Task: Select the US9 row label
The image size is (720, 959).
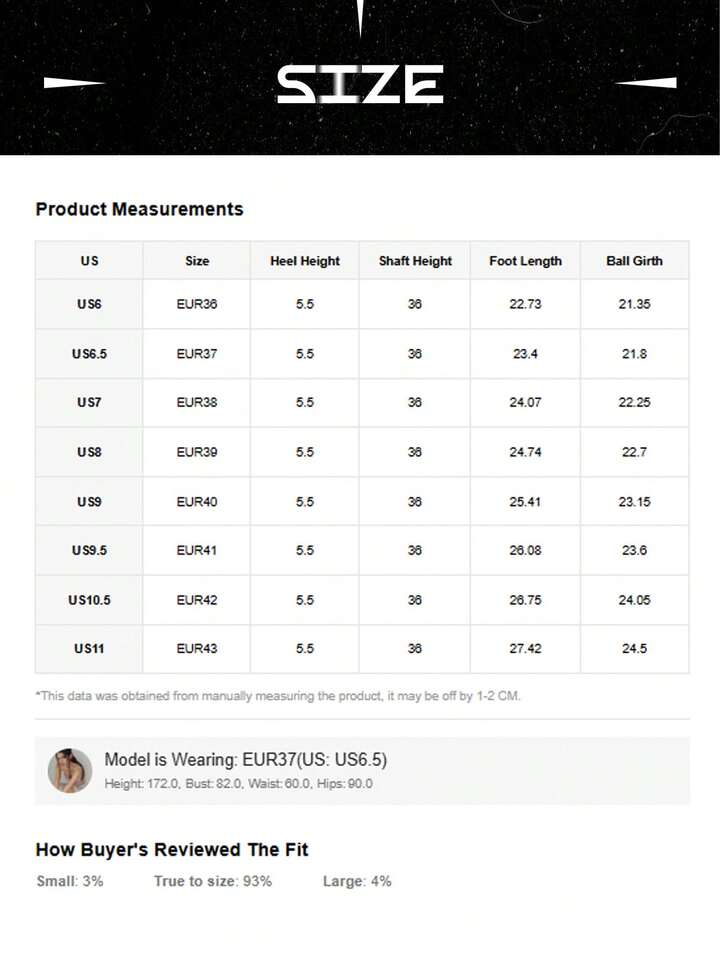Action: click(89, 502)
